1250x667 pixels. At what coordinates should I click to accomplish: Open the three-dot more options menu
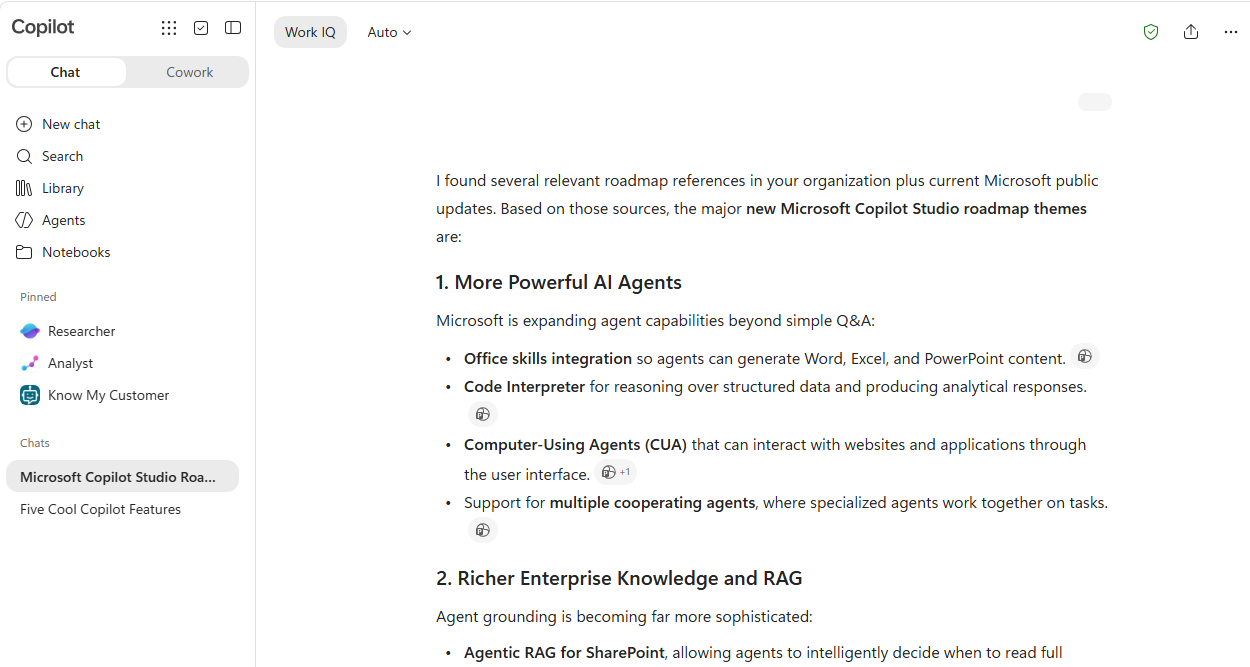coord(1231,32)
